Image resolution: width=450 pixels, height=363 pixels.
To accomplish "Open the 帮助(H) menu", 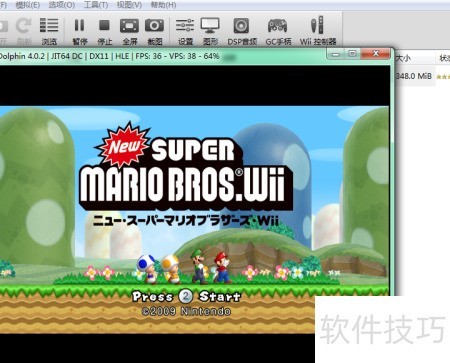I will [x=163, y=5].
